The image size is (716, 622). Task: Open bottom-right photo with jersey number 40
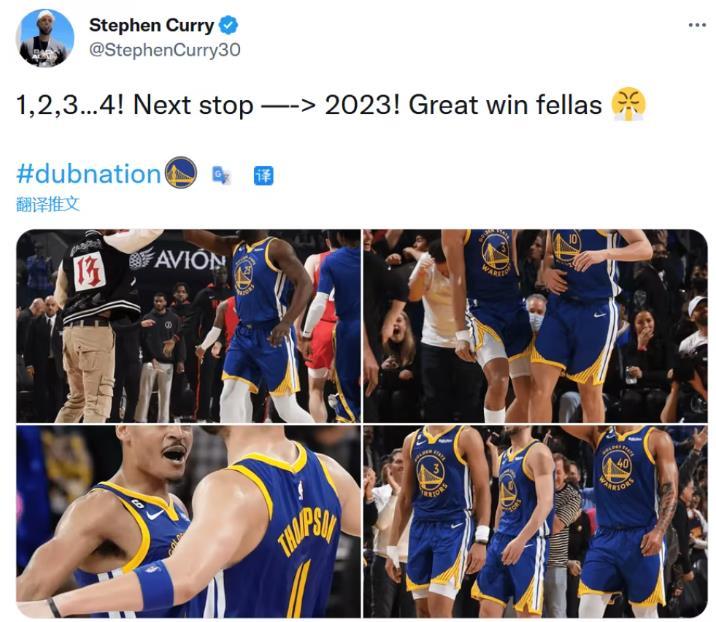pos(535,522)
